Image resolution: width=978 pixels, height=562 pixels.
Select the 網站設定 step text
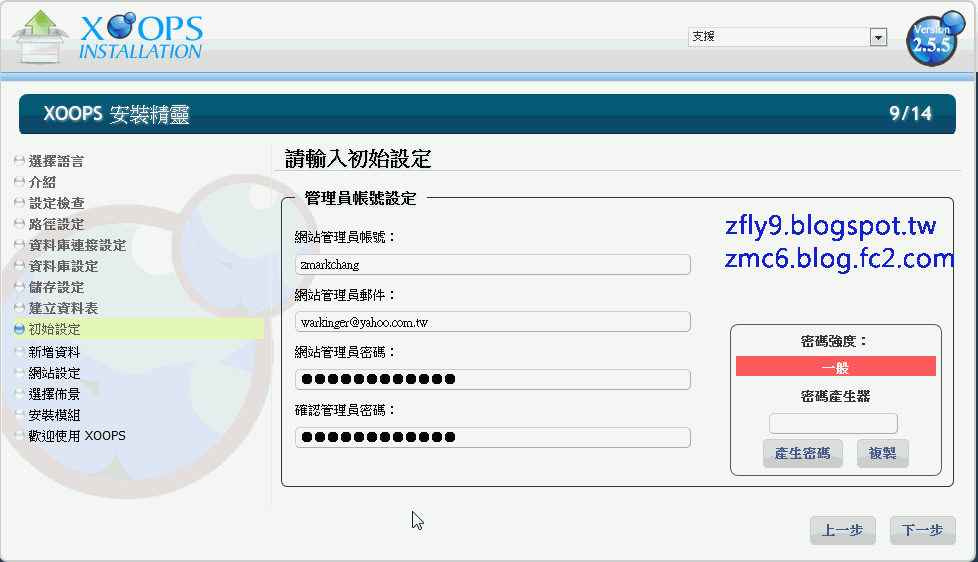click(x=54, y=373)
